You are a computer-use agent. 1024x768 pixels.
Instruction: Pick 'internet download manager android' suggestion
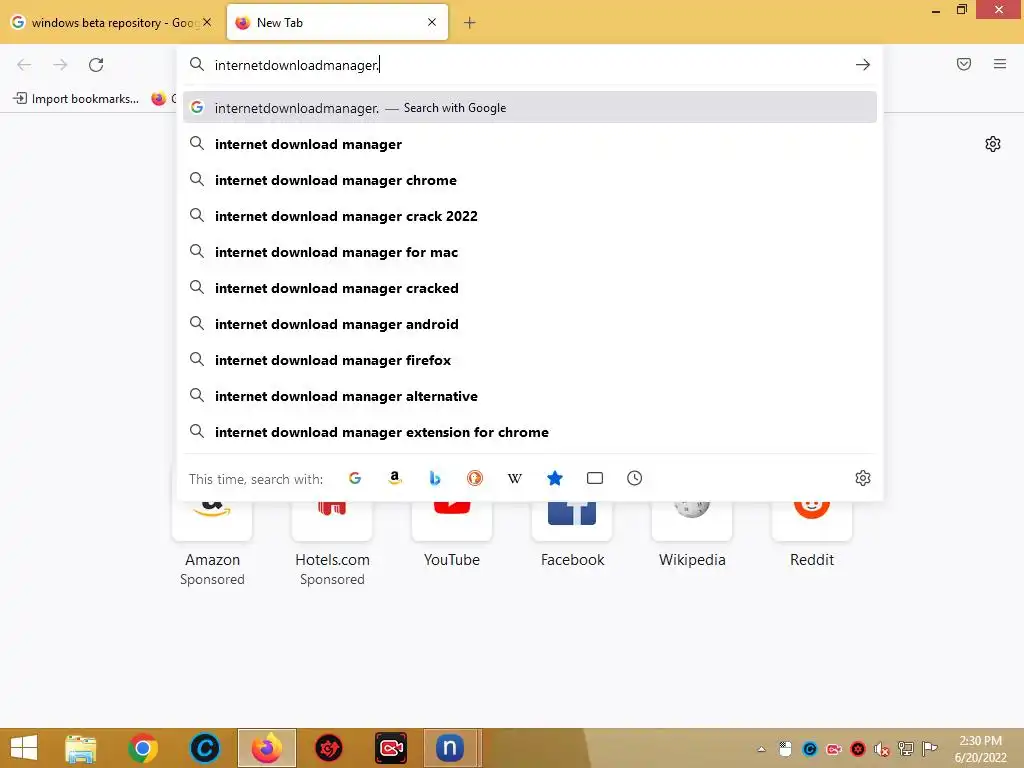click(530, 323)
